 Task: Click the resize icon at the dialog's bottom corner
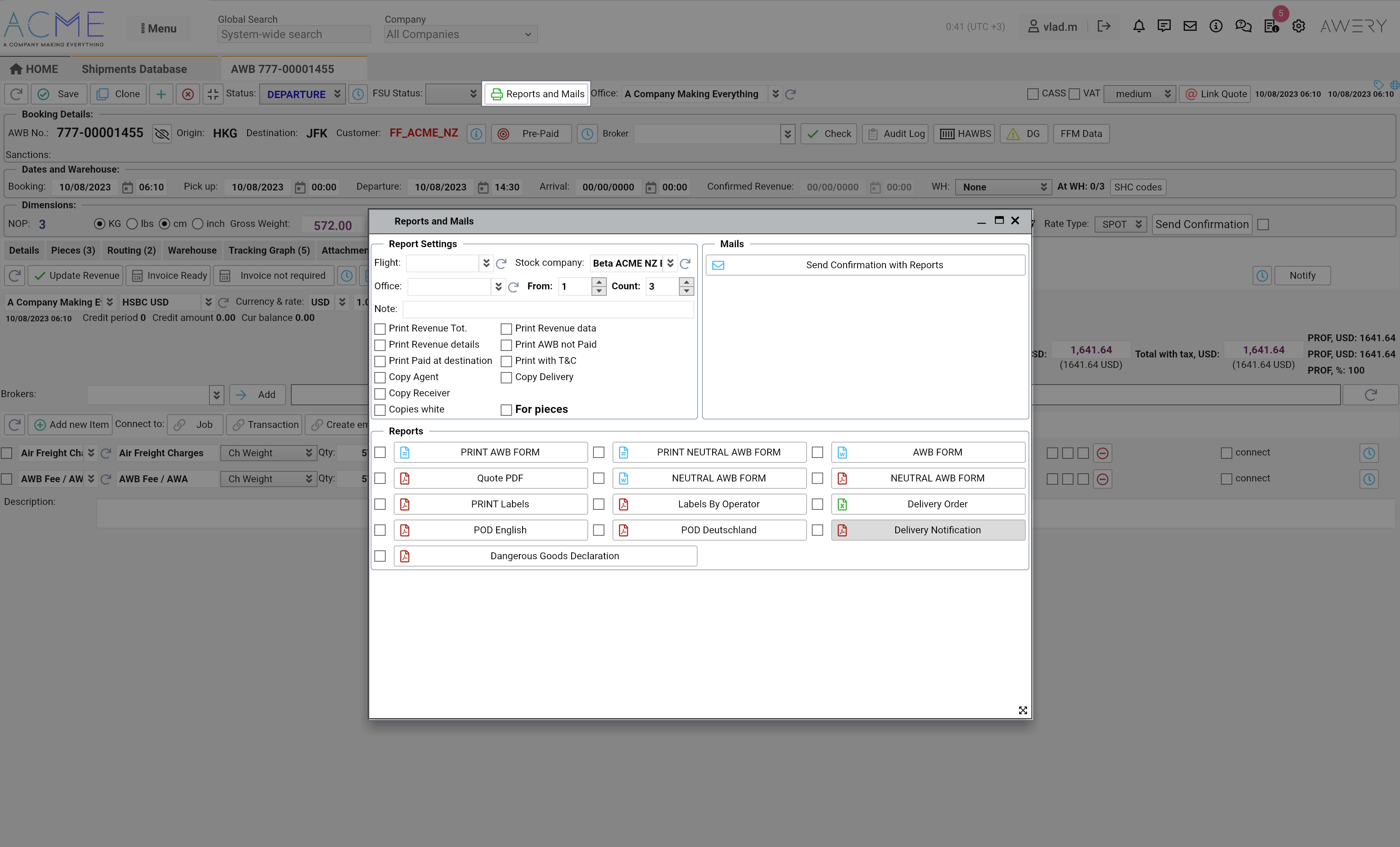(x=1023, y=710)
